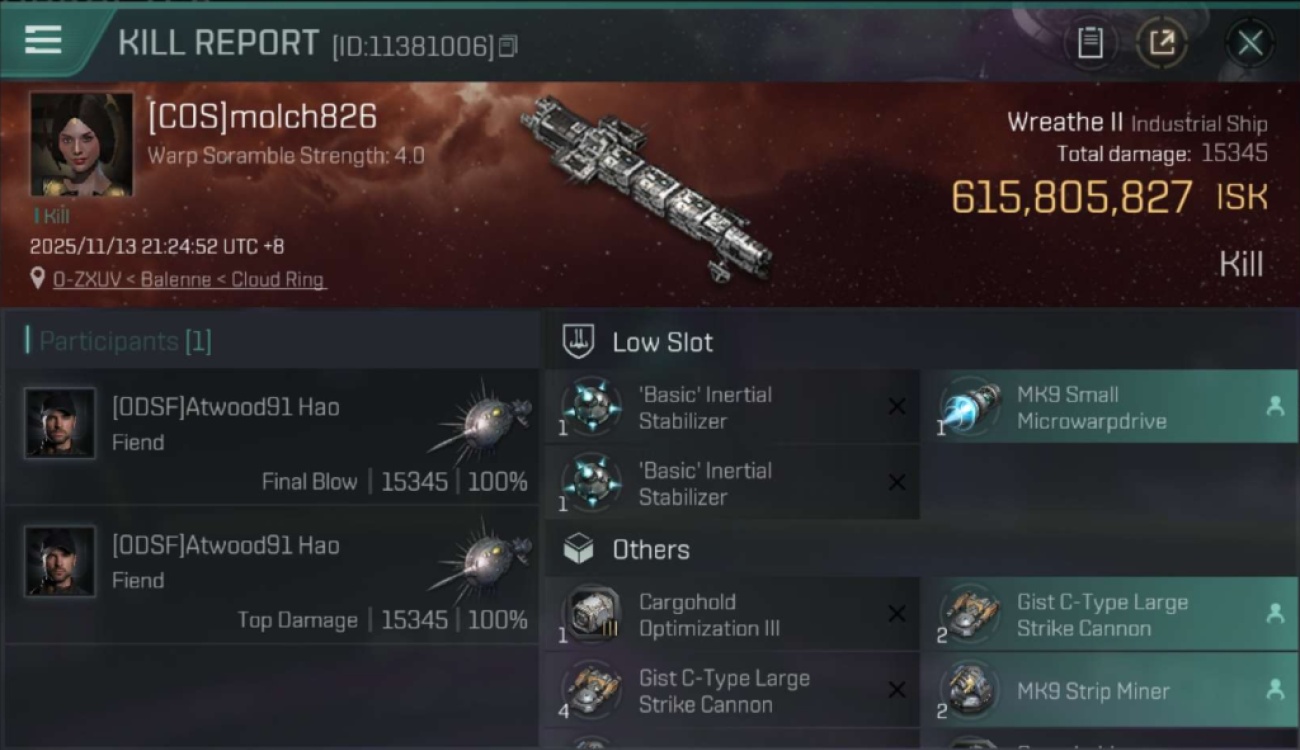This screenshot has height=750, width=1300.
Task: Select the Cargohold Optimization III icon
Action: point(591,614)
